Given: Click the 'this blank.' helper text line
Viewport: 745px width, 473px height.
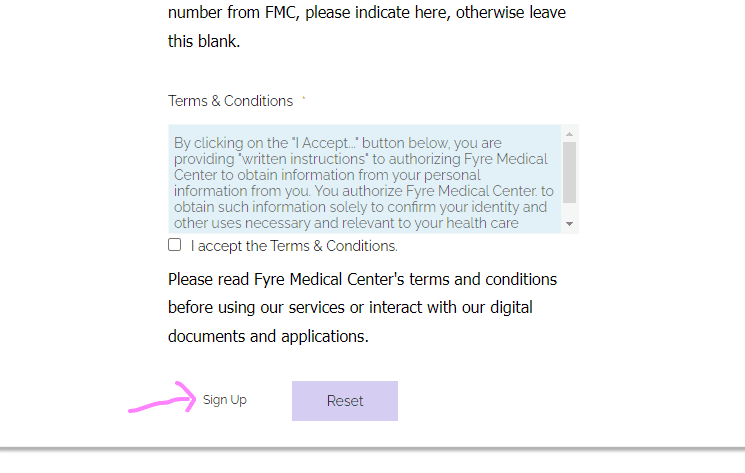Looking at the screenshot, I should coord(204,41).
